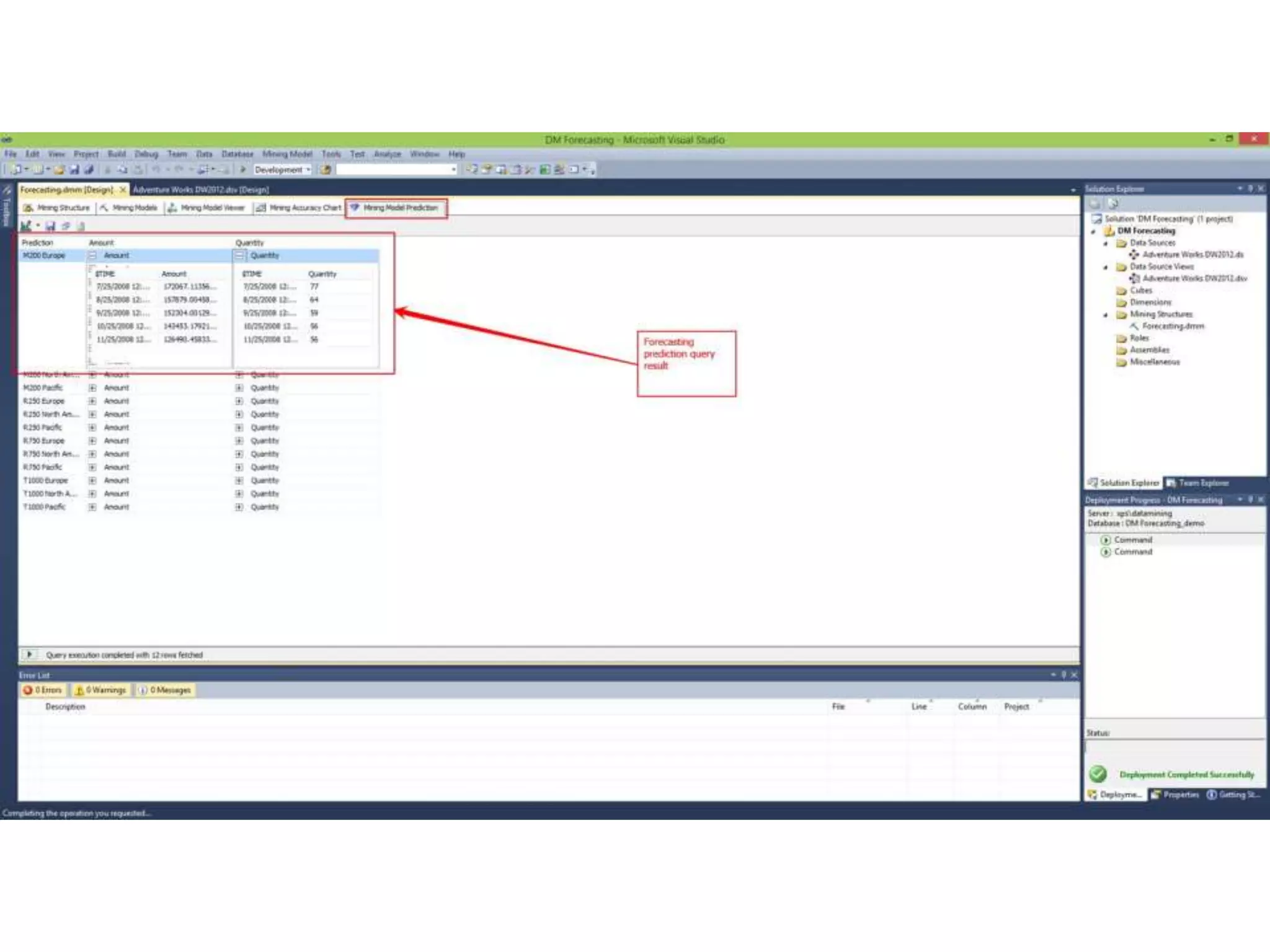The height and width of the screenshot is (952, 1270).
Task: Switch to the Team Explorer panel tab
Action: (x=1197, y=483)
